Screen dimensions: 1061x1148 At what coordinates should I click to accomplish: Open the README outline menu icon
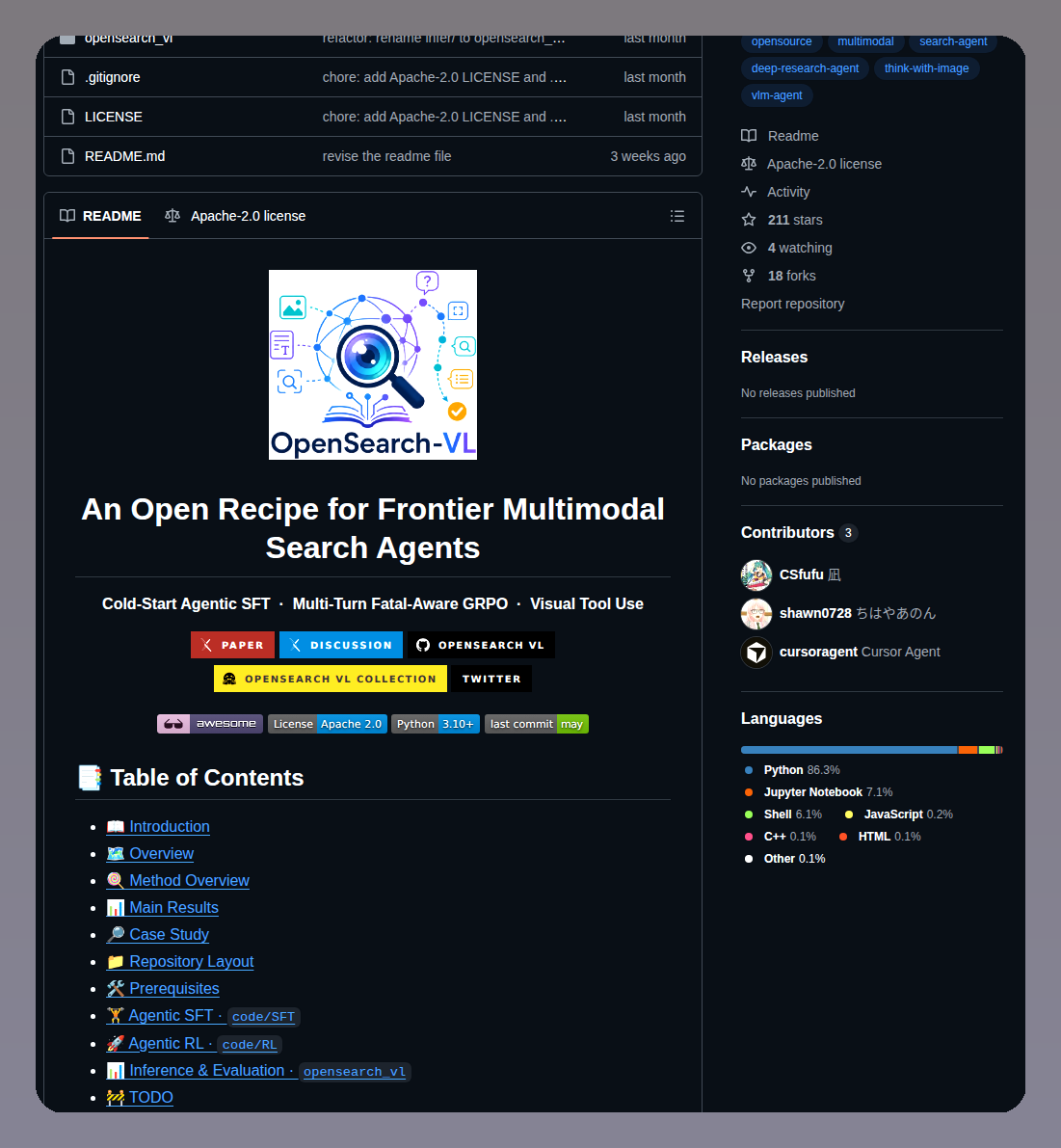coord(676,216)
